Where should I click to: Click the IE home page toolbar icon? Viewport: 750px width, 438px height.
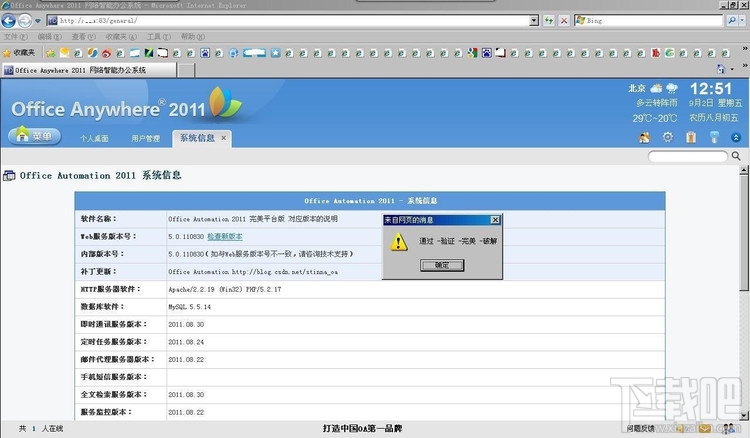click(721, 69)
